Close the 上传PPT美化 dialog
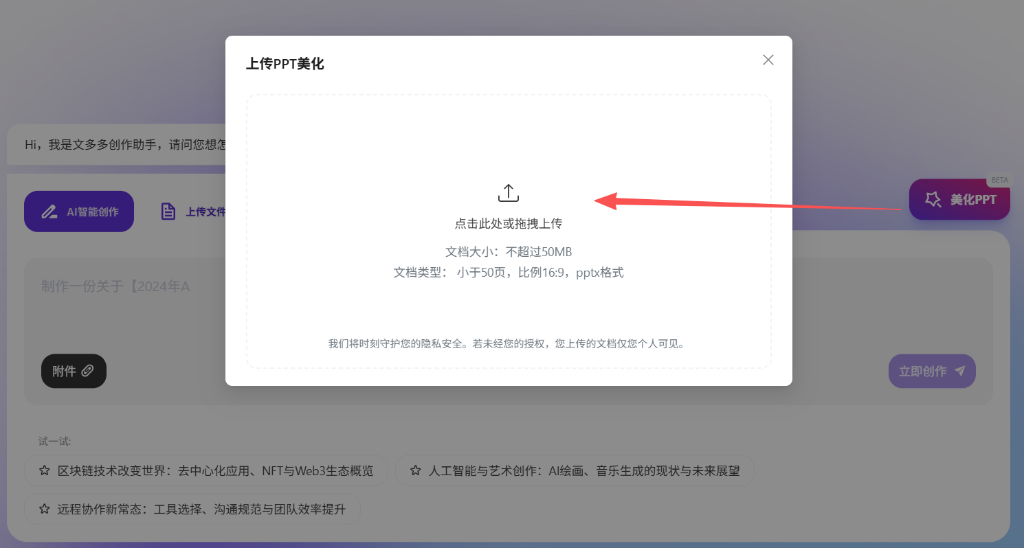 click(x=768, y=60)
